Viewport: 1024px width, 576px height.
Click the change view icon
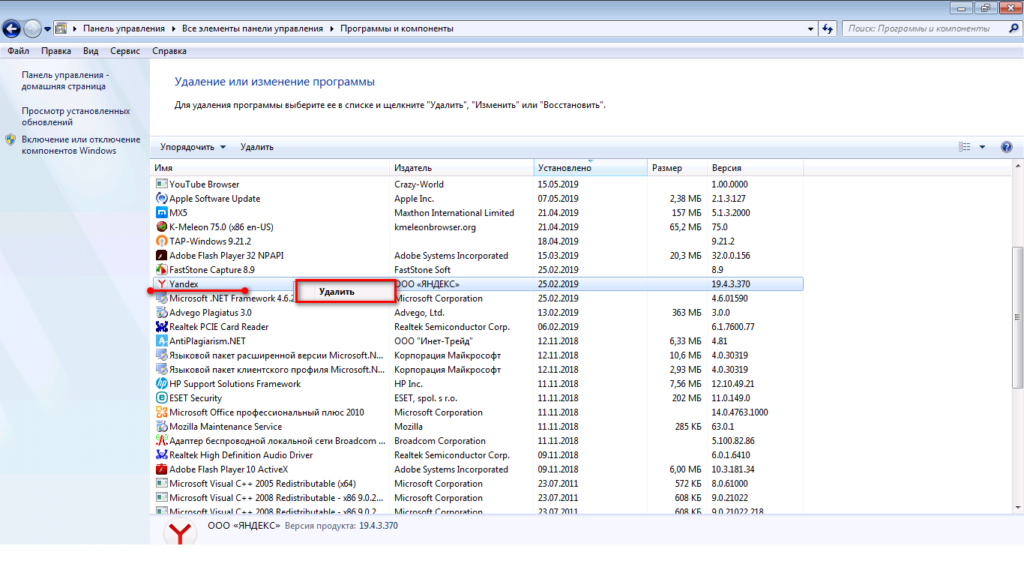[x=965, y=147]
